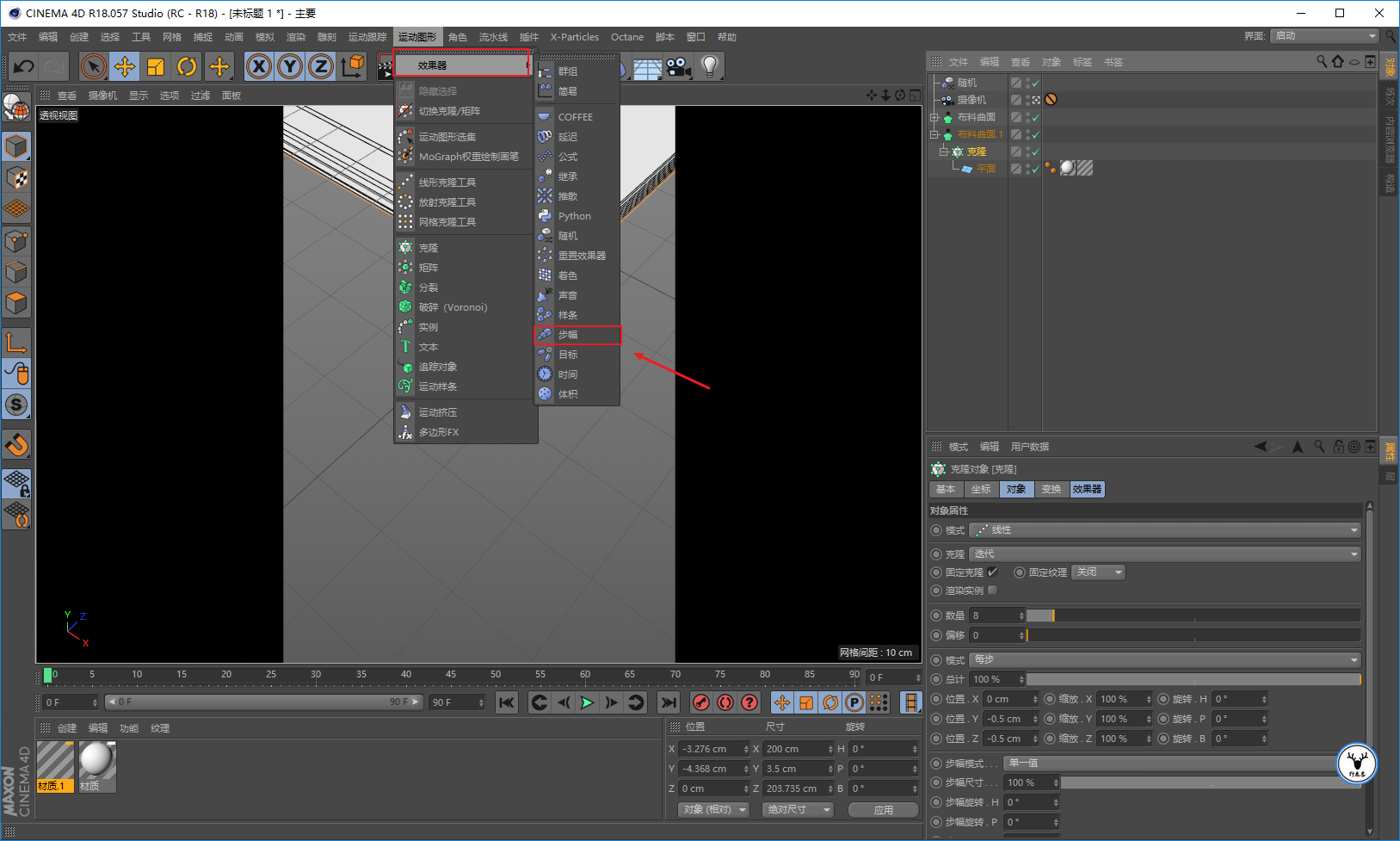Click the Axis L-shaped icon in sidebar
The width and height of the screenshot is (1400, 841).
(16, 342)
